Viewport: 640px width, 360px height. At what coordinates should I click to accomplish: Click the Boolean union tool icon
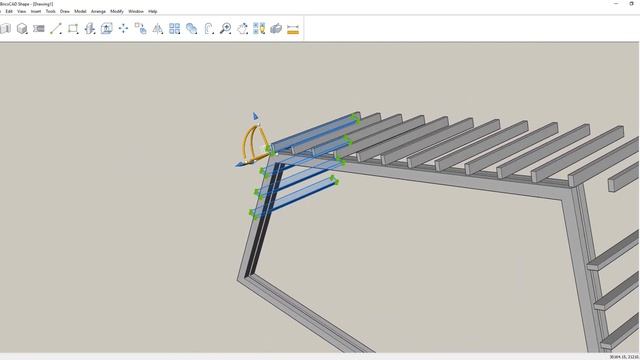[x=191, y=28]
